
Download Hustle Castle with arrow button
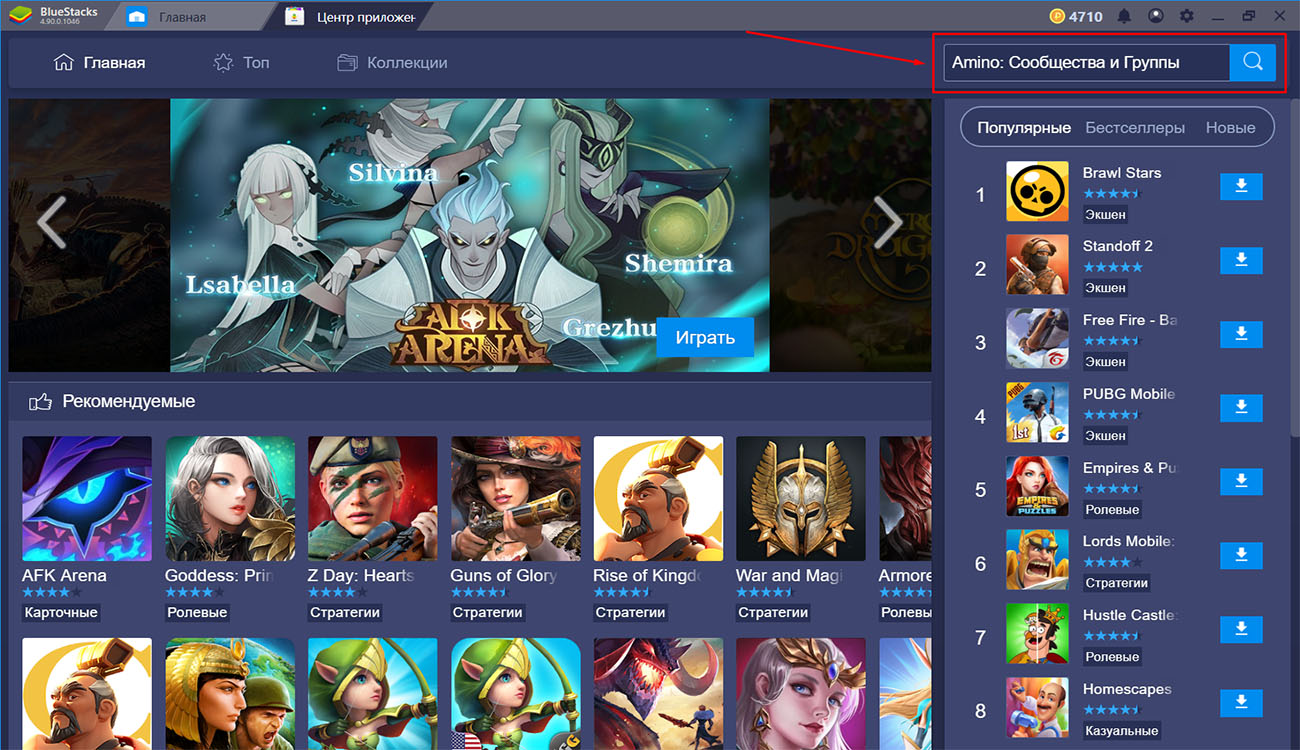(x=1241, y=629)
